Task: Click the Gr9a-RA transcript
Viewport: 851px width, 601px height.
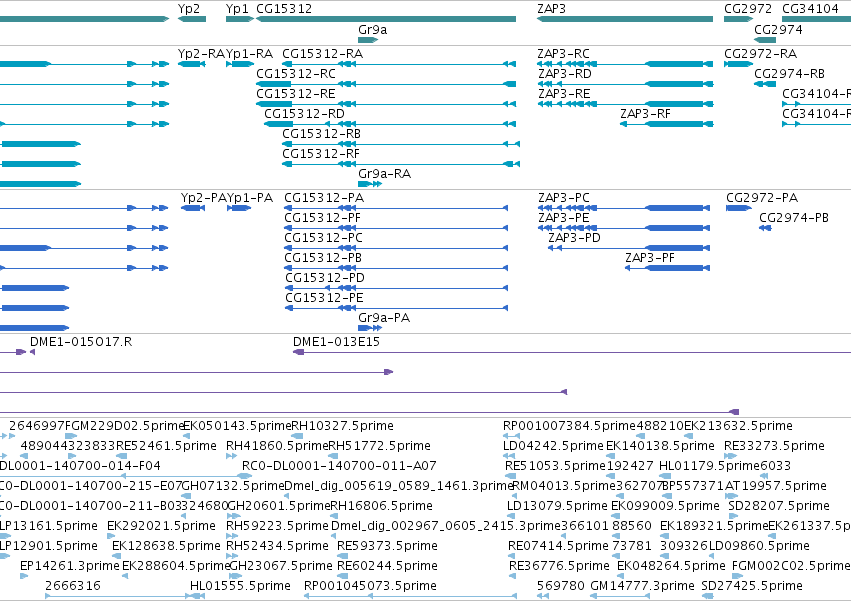Action: point(384,174)
